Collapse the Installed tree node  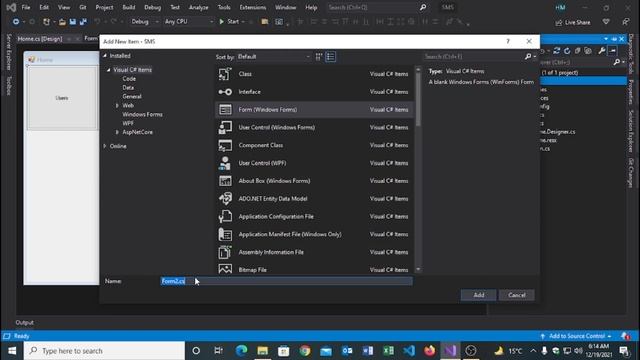[105, 56]
